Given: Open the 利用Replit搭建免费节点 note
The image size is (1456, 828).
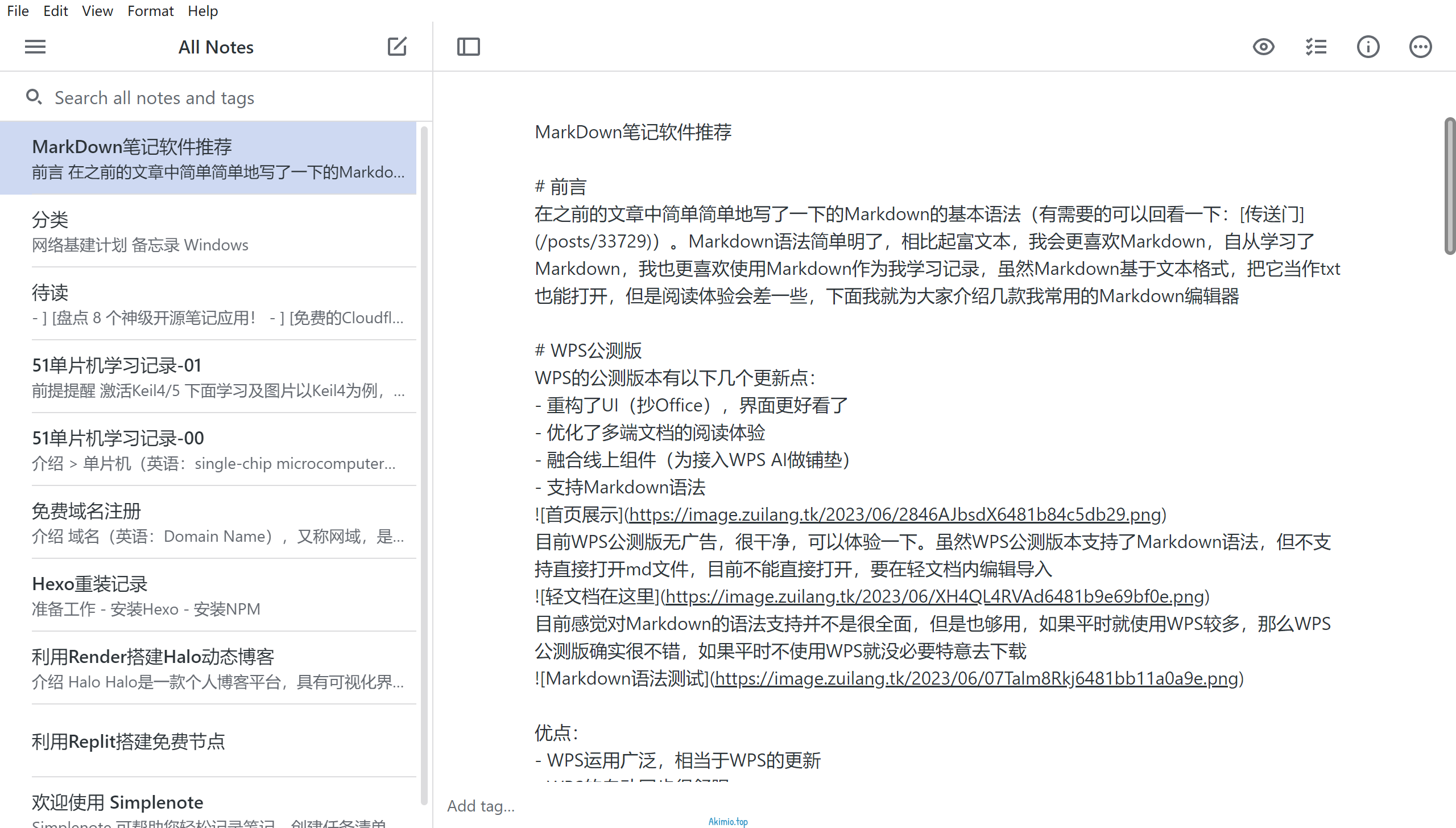Looking at the screenshot, I should pyautogui.click(x=208, y=741).
